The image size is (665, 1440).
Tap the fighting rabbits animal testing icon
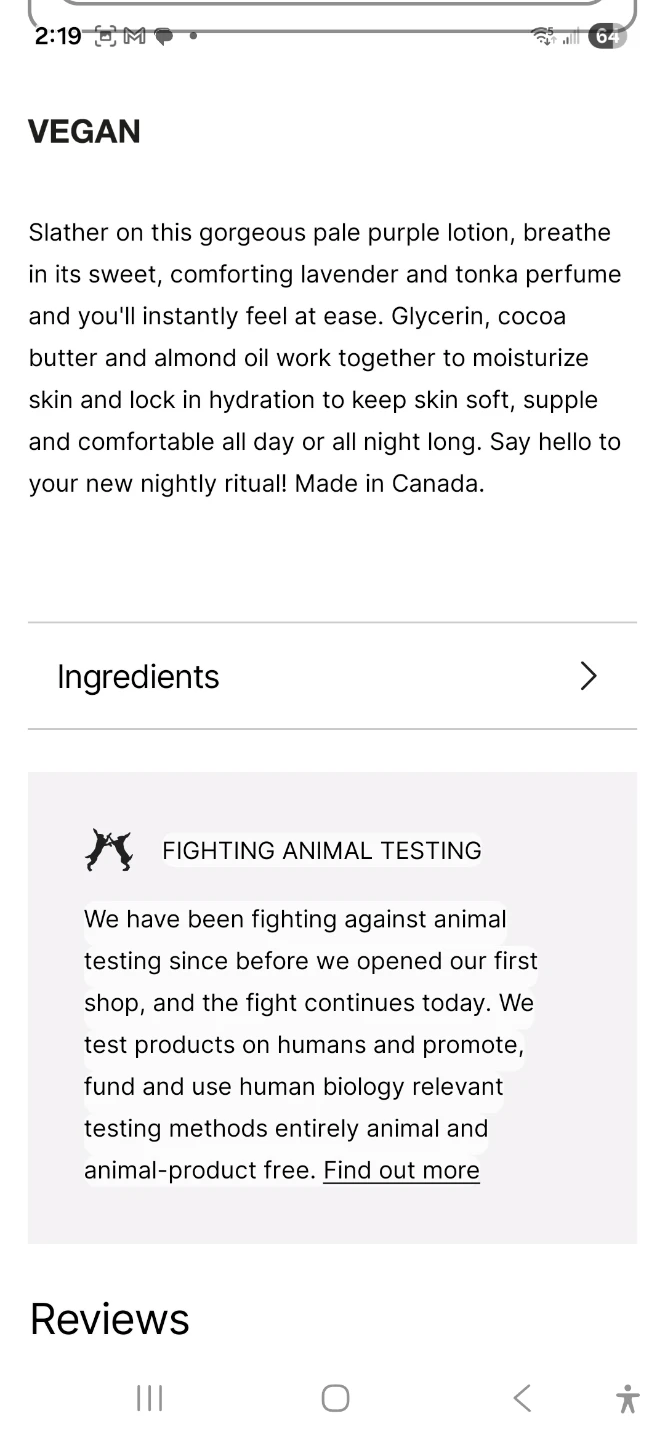(108, 850)
